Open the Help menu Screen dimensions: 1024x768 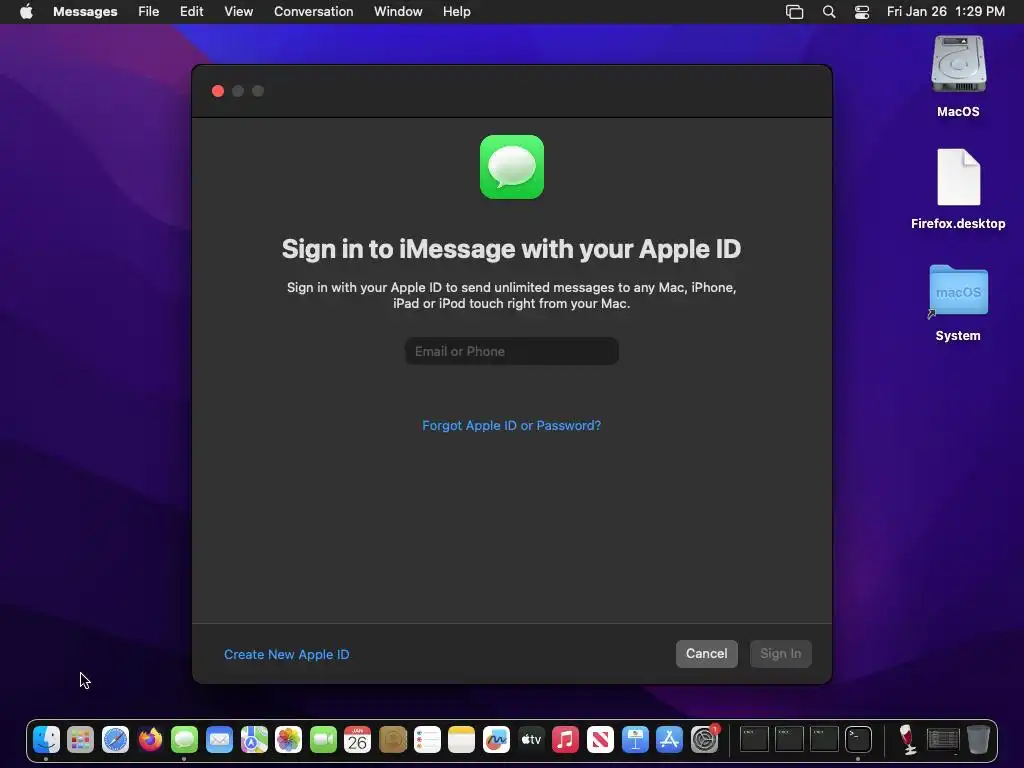click(x=456, y=12)
